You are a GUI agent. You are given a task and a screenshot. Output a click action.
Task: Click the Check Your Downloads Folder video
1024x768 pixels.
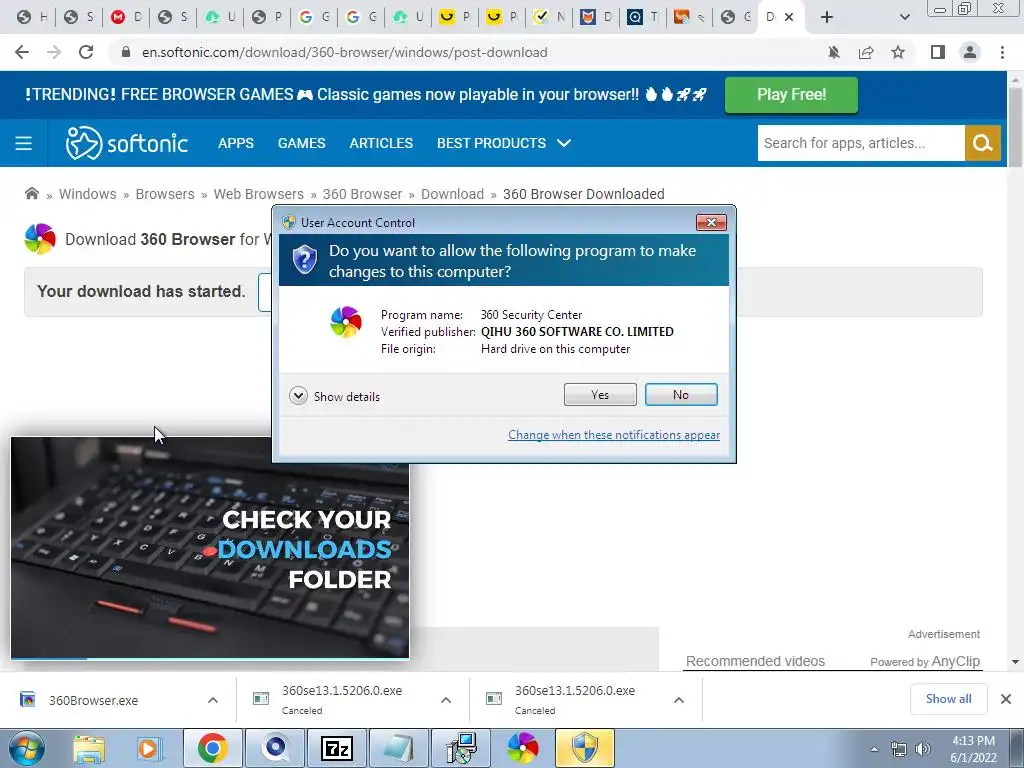210,548
